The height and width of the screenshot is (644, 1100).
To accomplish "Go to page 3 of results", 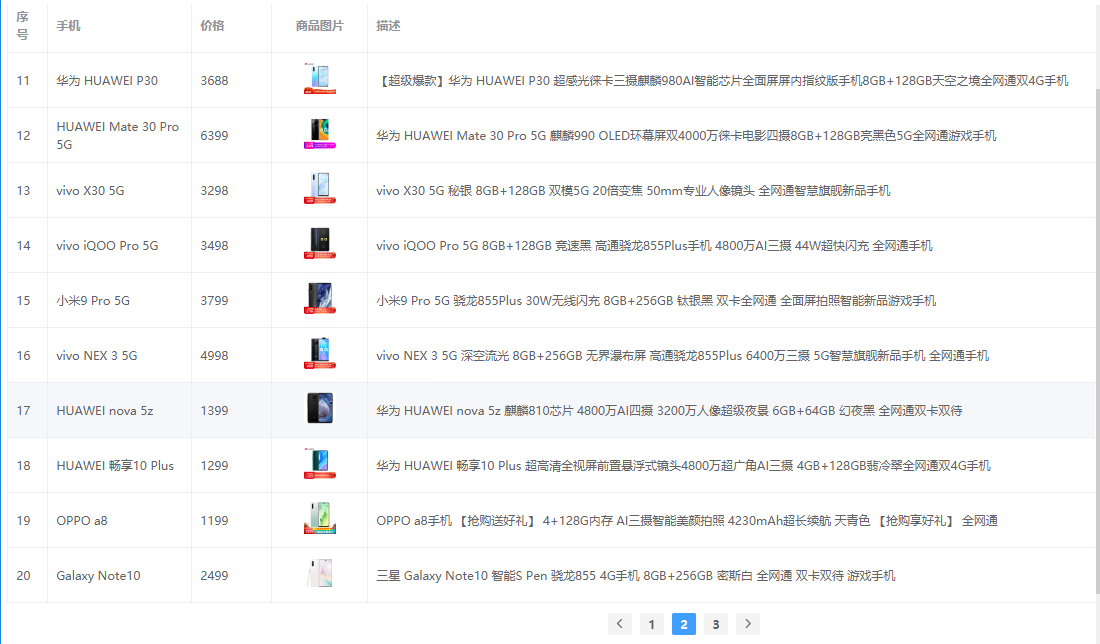I will (x=716, y=623).
